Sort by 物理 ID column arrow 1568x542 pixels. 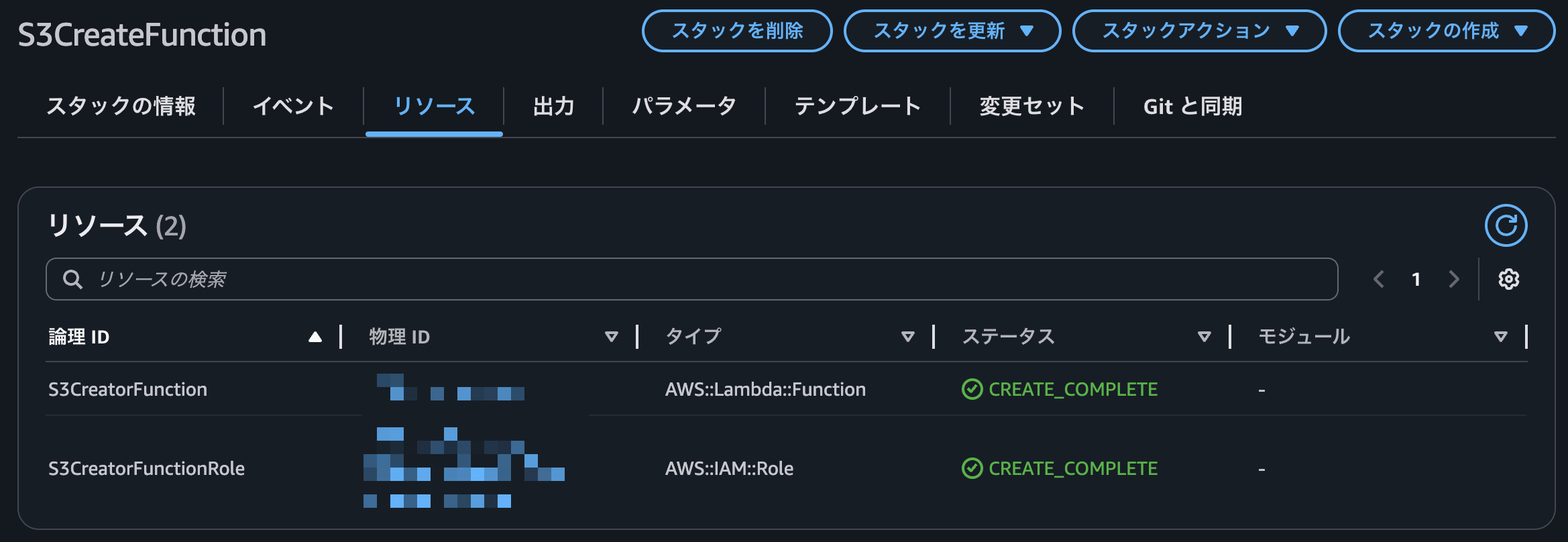click(611, 337)
